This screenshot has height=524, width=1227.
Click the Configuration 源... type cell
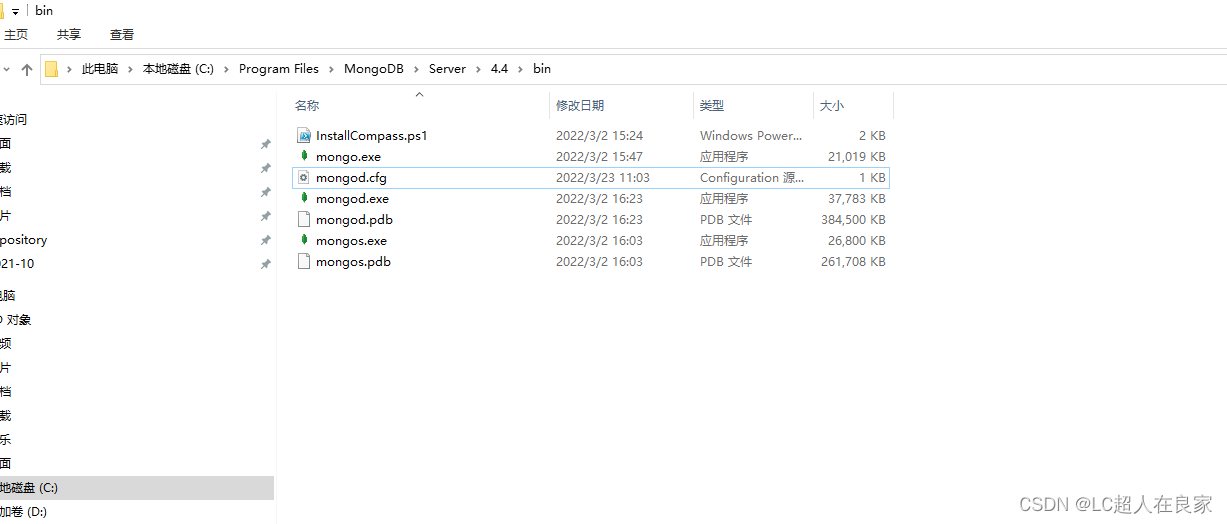coord(752,177)
